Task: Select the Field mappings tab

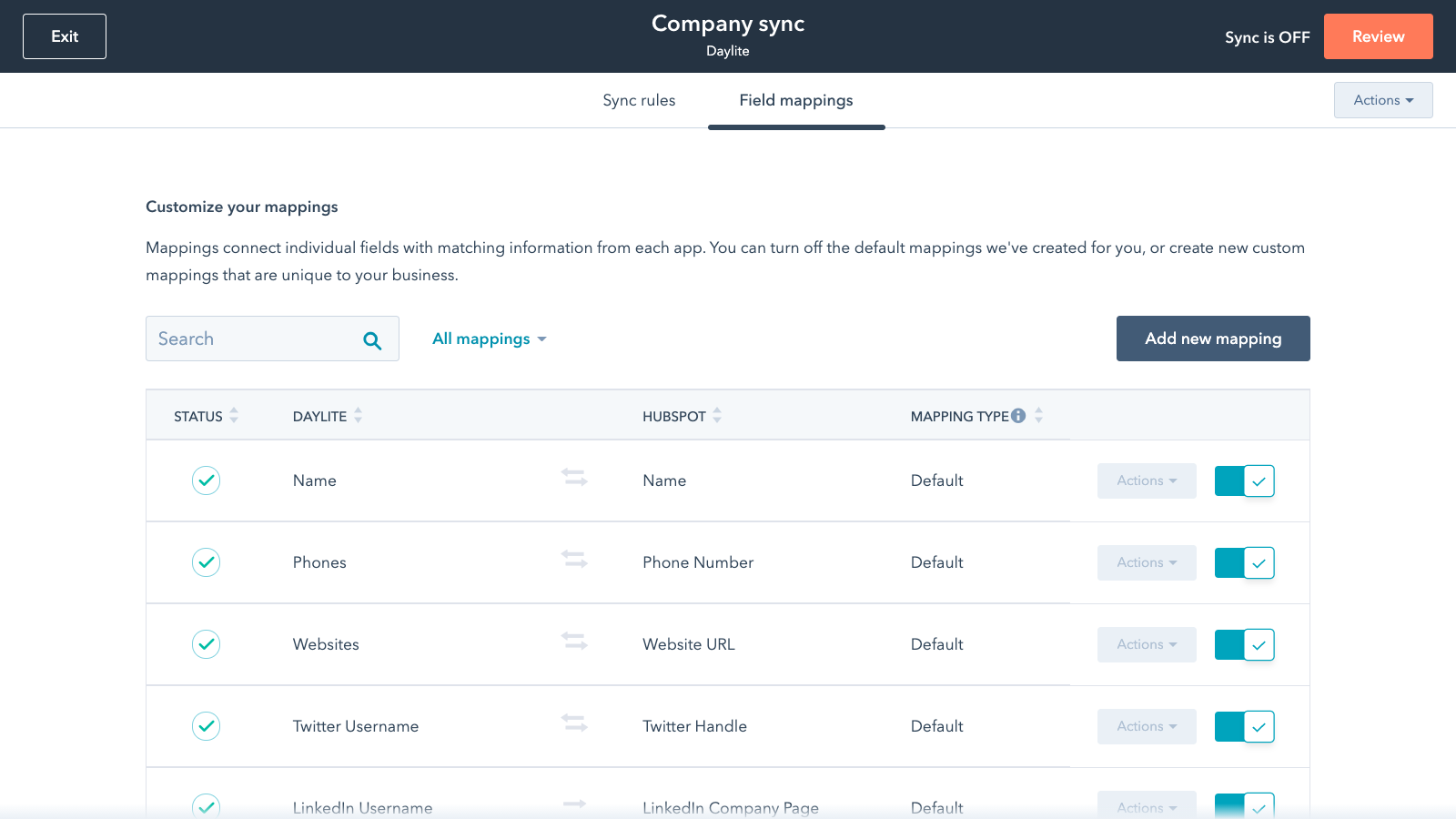Action: point(795,100)
